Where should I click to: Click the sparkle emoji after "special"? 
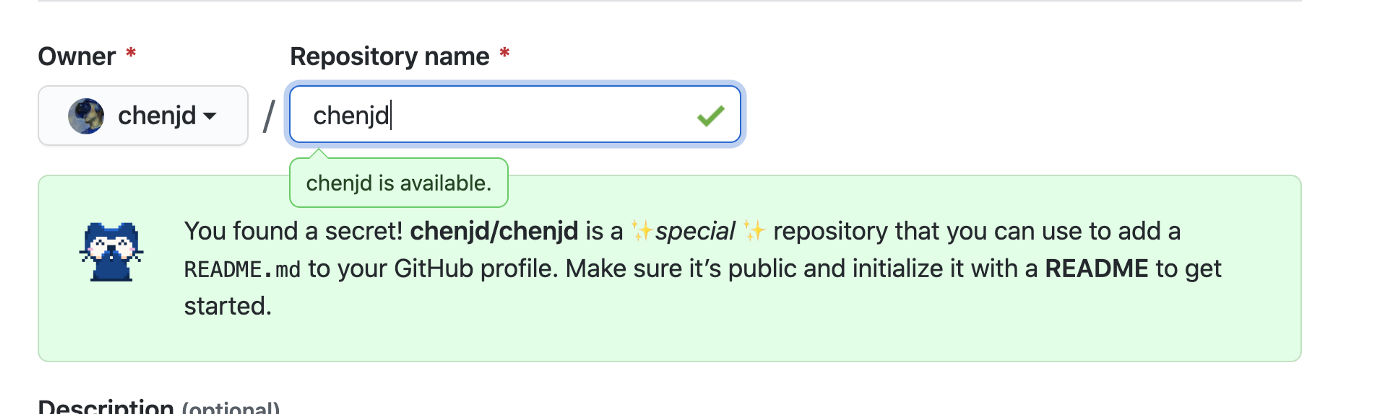[x=755, y=232]
